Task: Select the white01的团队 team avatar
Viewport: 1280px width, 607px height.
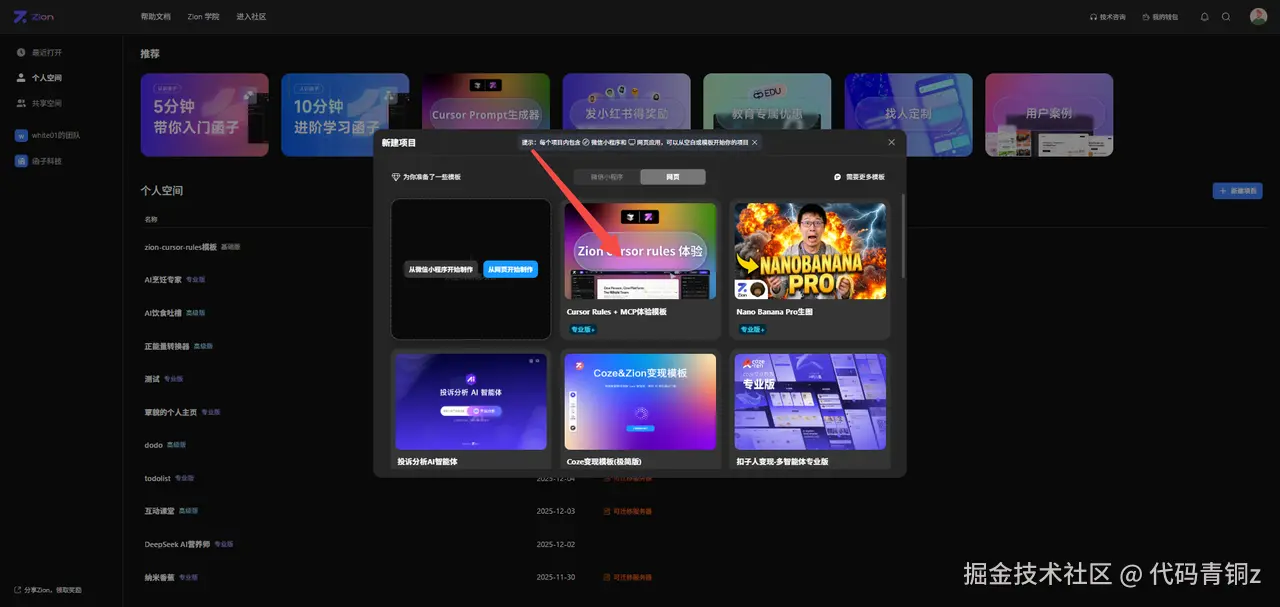Action: 21,135
